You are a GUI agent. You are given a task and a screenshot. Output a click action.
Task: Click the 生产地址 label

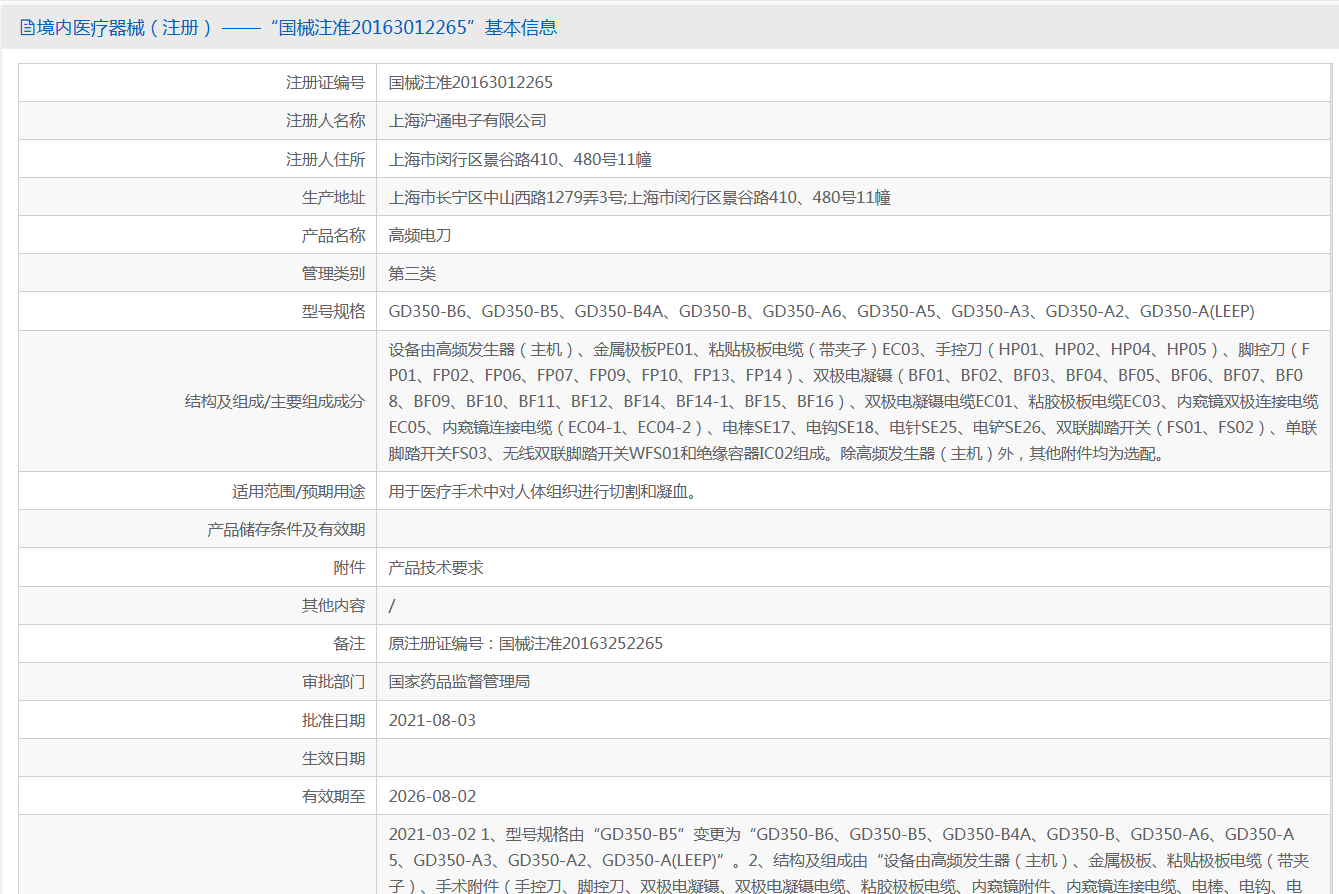[x=334, y=197]
